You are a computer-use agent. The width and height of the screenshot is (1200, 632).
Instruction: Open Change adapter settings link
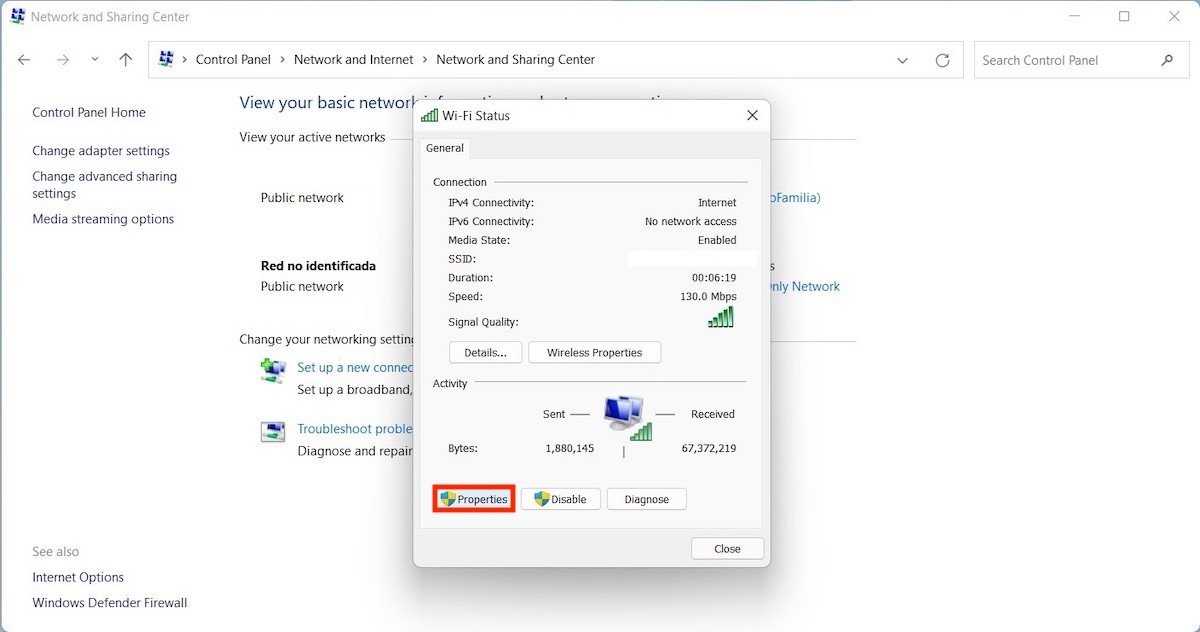point(101,151)
